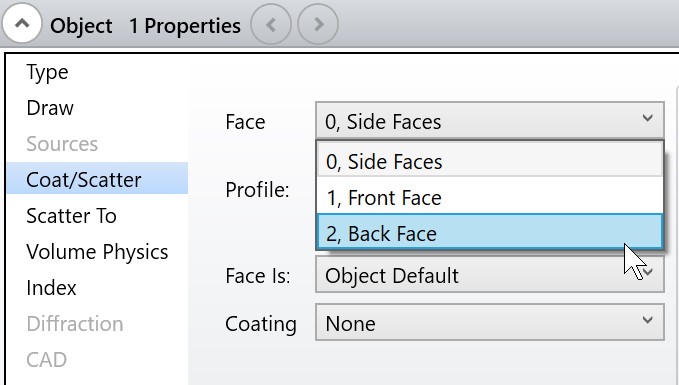Collapse the Object Properties panel with the up chevron
This screenshot has height=385, width=679.
tap(22, 23)
